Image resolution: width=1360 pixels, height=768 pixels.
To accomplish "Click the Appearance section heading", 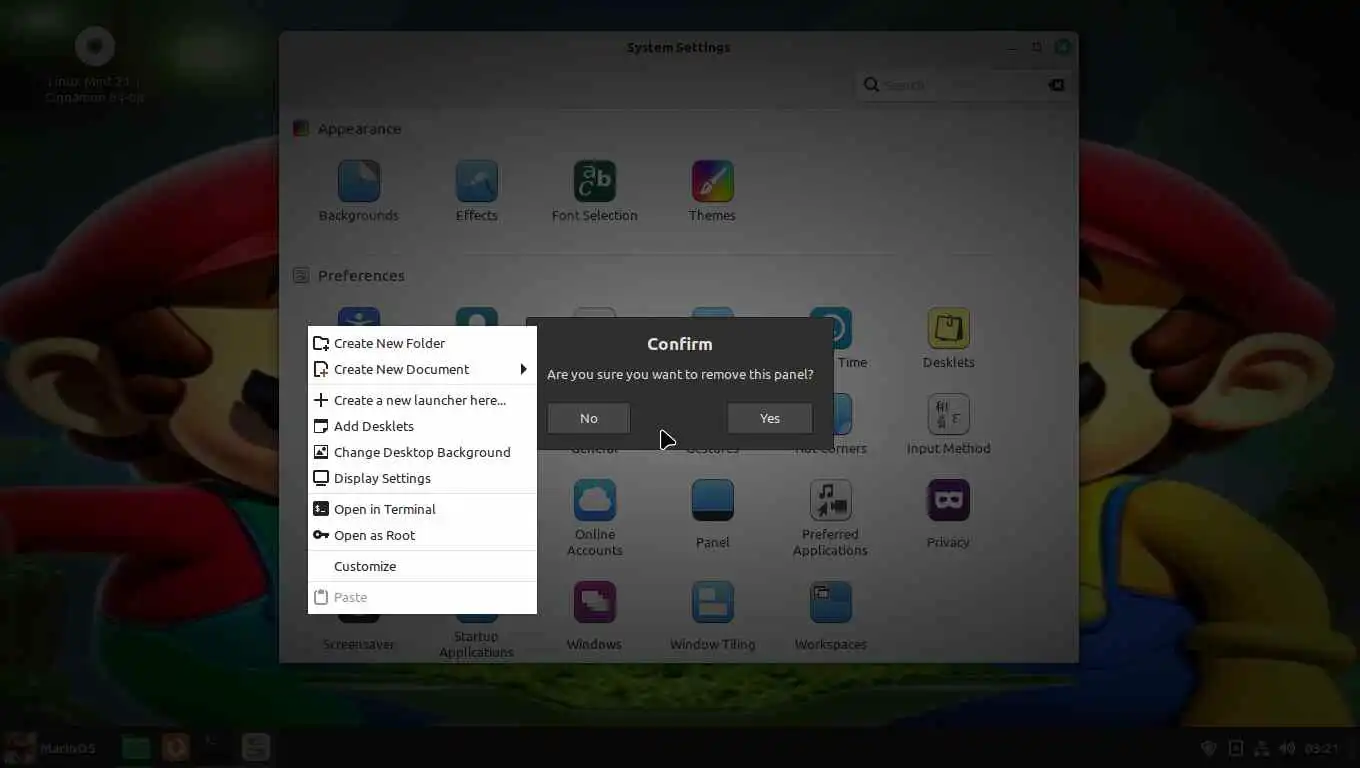I will 359,129.
